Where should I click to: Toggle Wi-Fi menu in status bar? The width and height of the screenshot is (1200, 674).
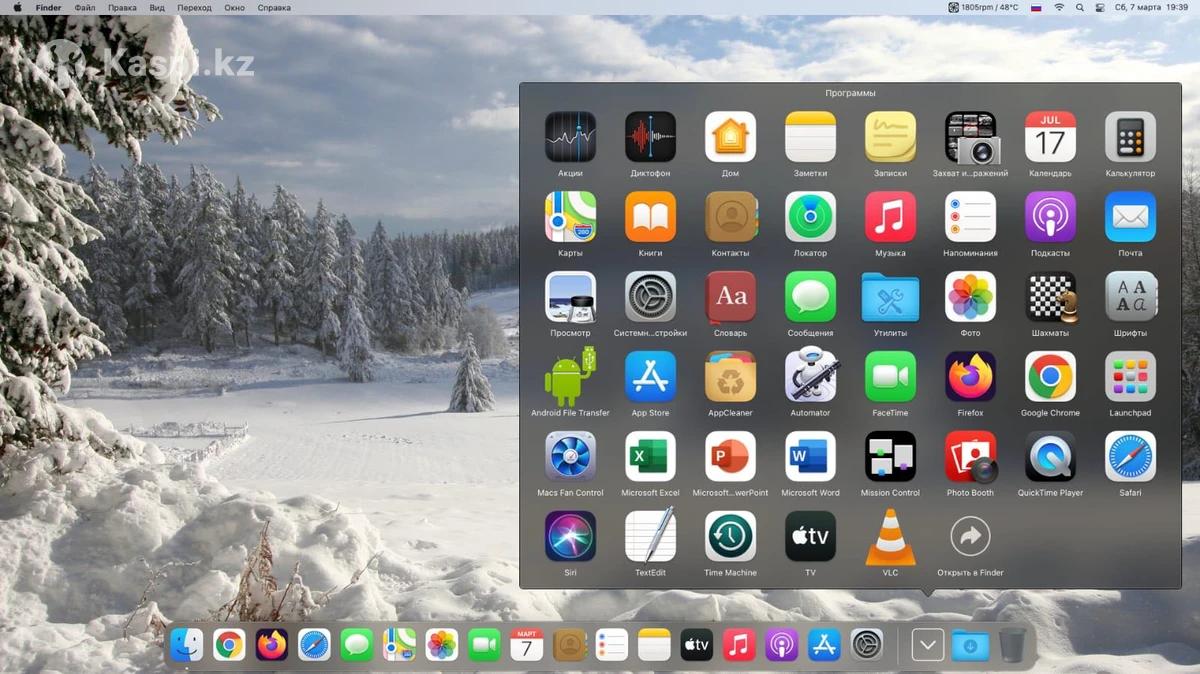pyautogui.click(x=1059, y=7)
